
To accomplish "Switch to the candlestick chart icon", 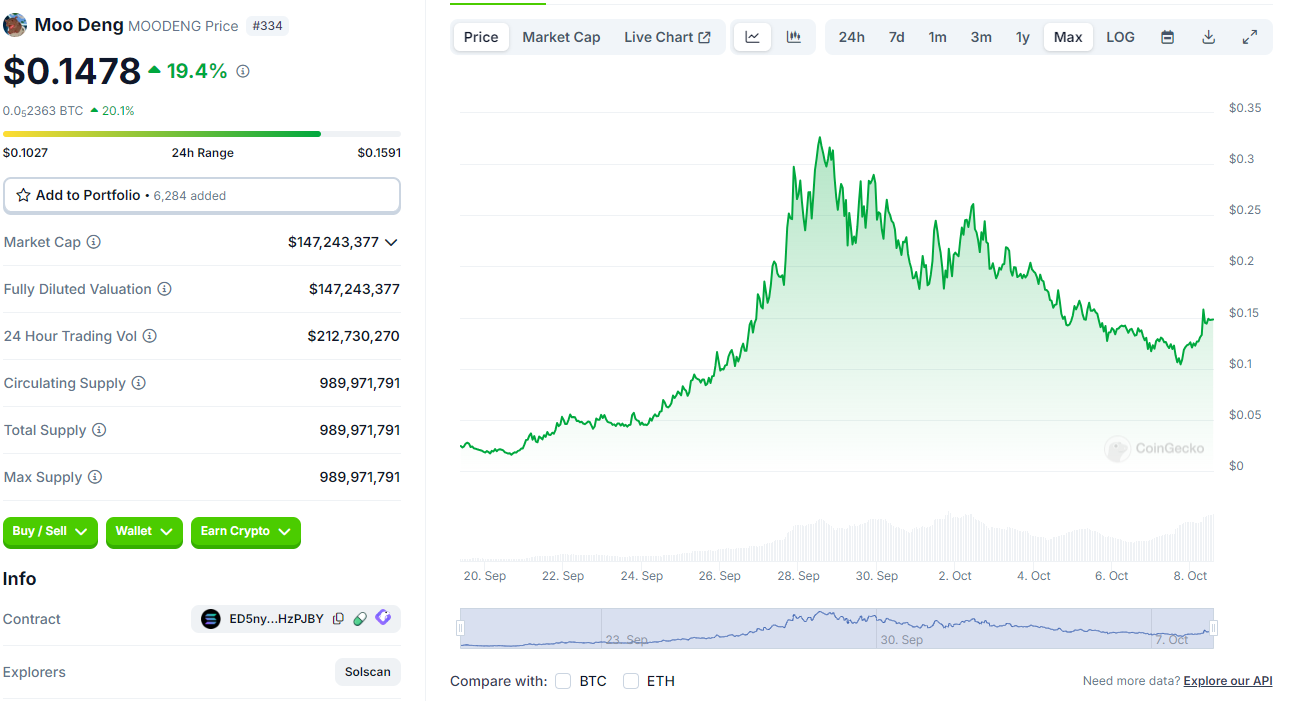I will click(x=794, y=37).
